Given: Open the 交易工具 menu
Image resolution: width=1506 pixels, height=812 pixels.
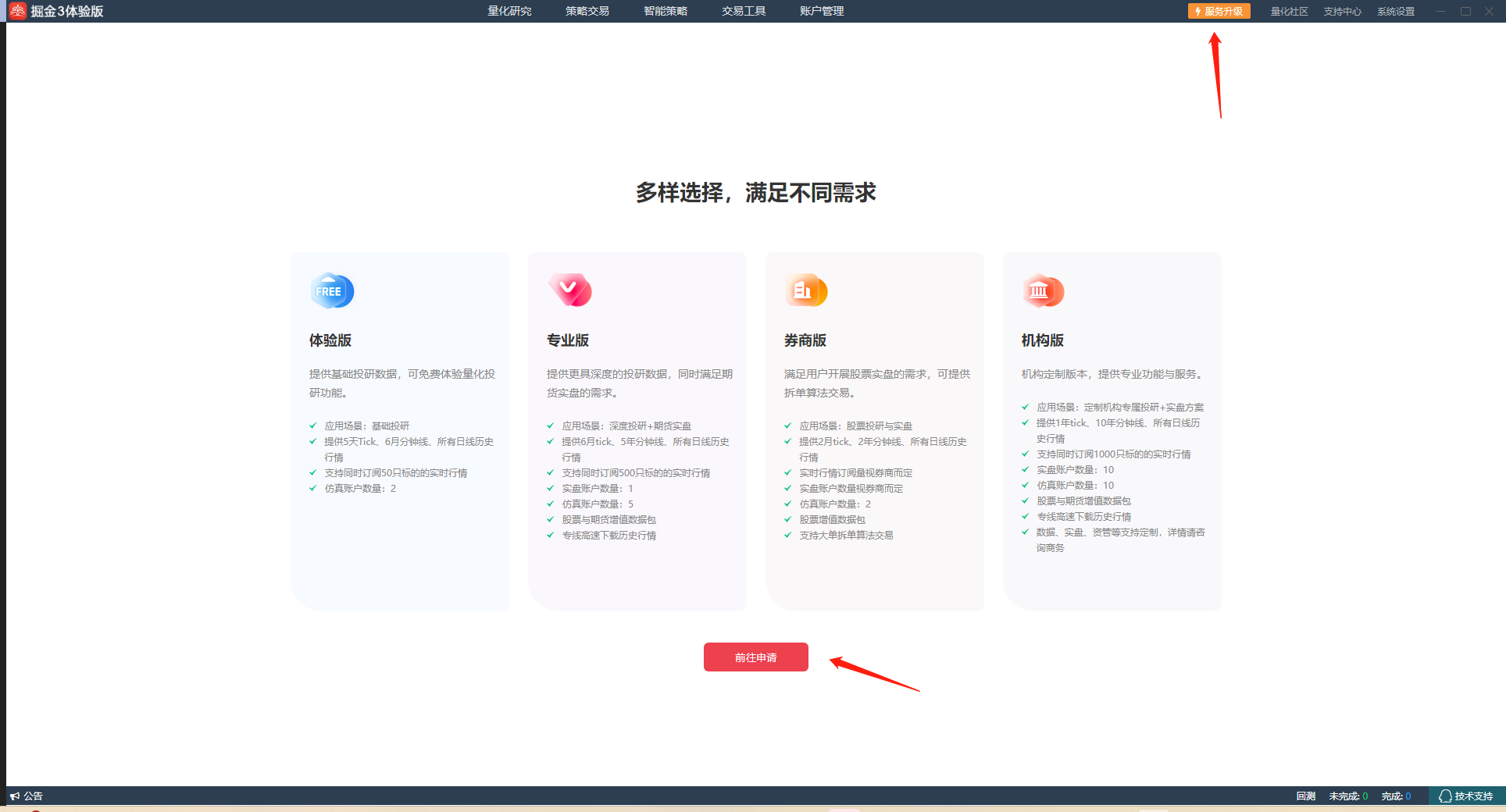Looking at the screenshot, I should (x=744, y=11).
